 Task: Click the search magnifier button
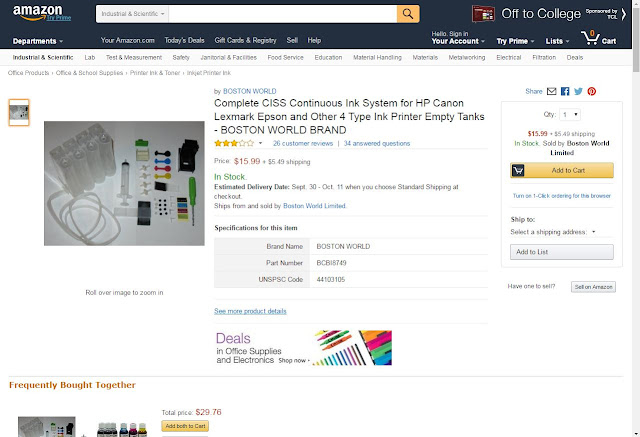tap(408, 14)
